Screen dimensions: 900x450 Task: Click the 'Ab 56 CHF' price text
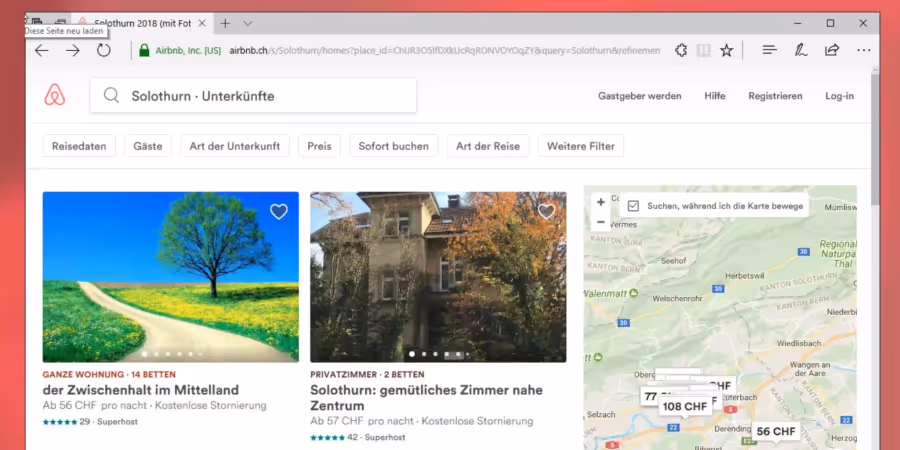click(70, 406)
